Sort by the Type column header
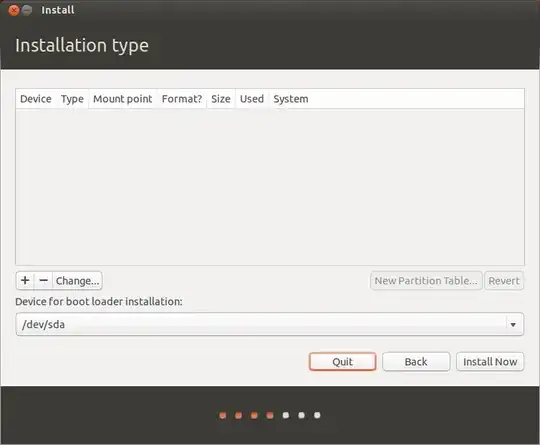 tap(72, 99)
